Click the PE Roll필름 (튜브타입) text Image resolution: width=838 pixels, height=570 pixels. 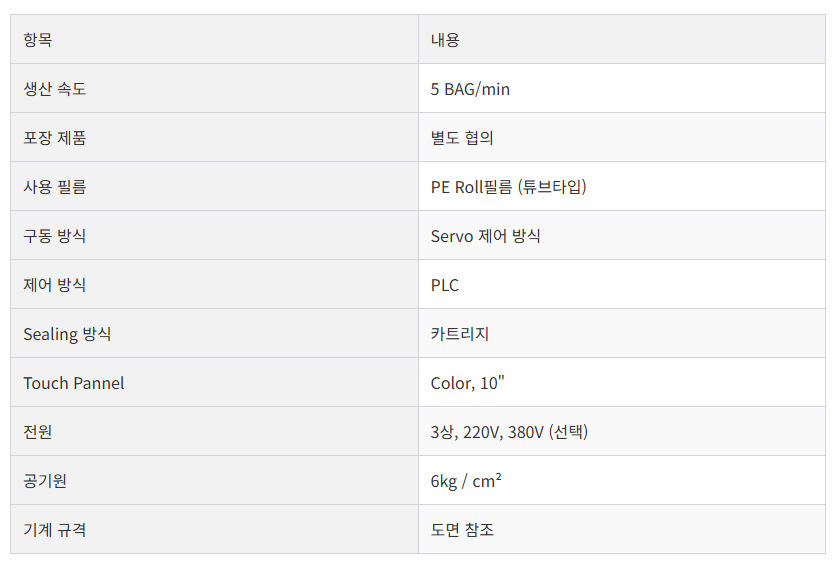[508, 186]
